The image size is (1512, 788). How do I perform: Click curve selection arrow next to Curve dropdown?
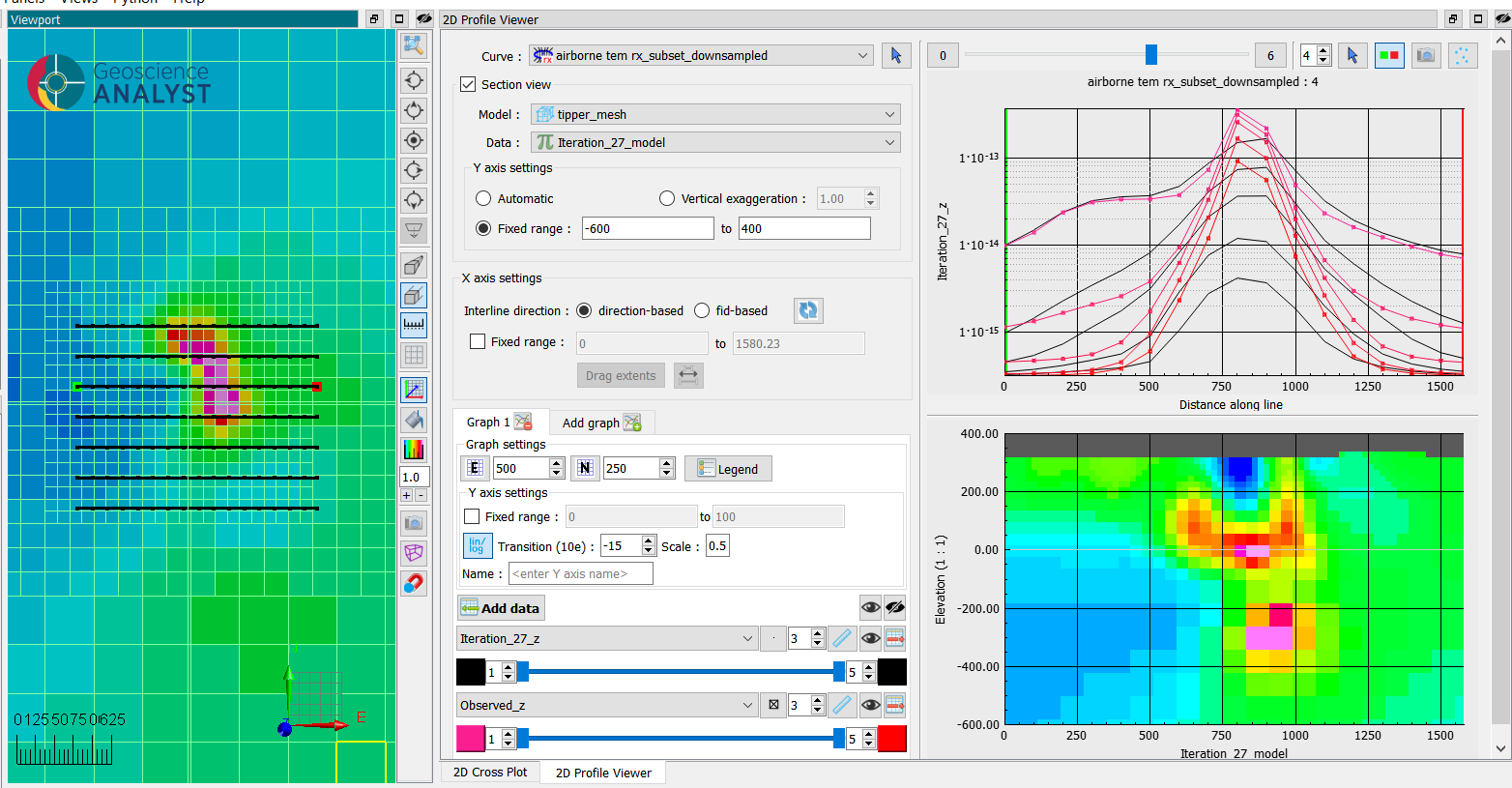coord(896,56)
